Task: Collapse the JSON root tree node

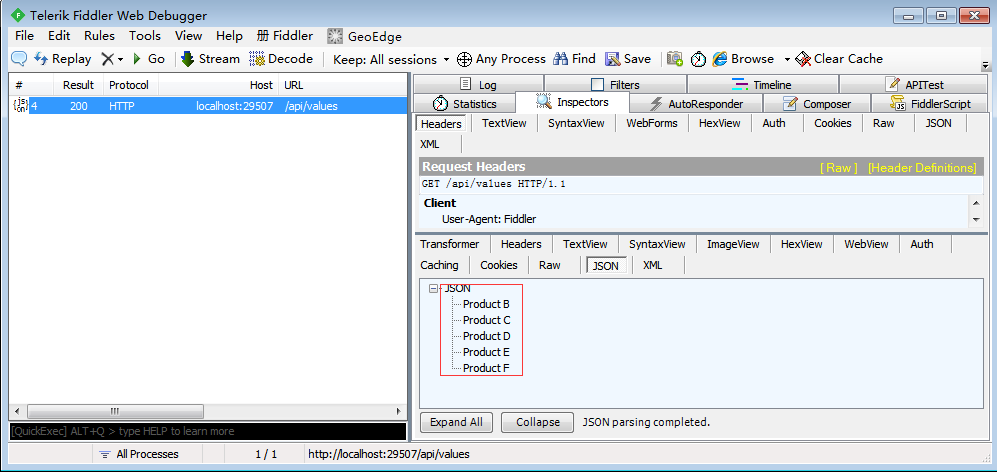Action: click(x=434, y=288)
